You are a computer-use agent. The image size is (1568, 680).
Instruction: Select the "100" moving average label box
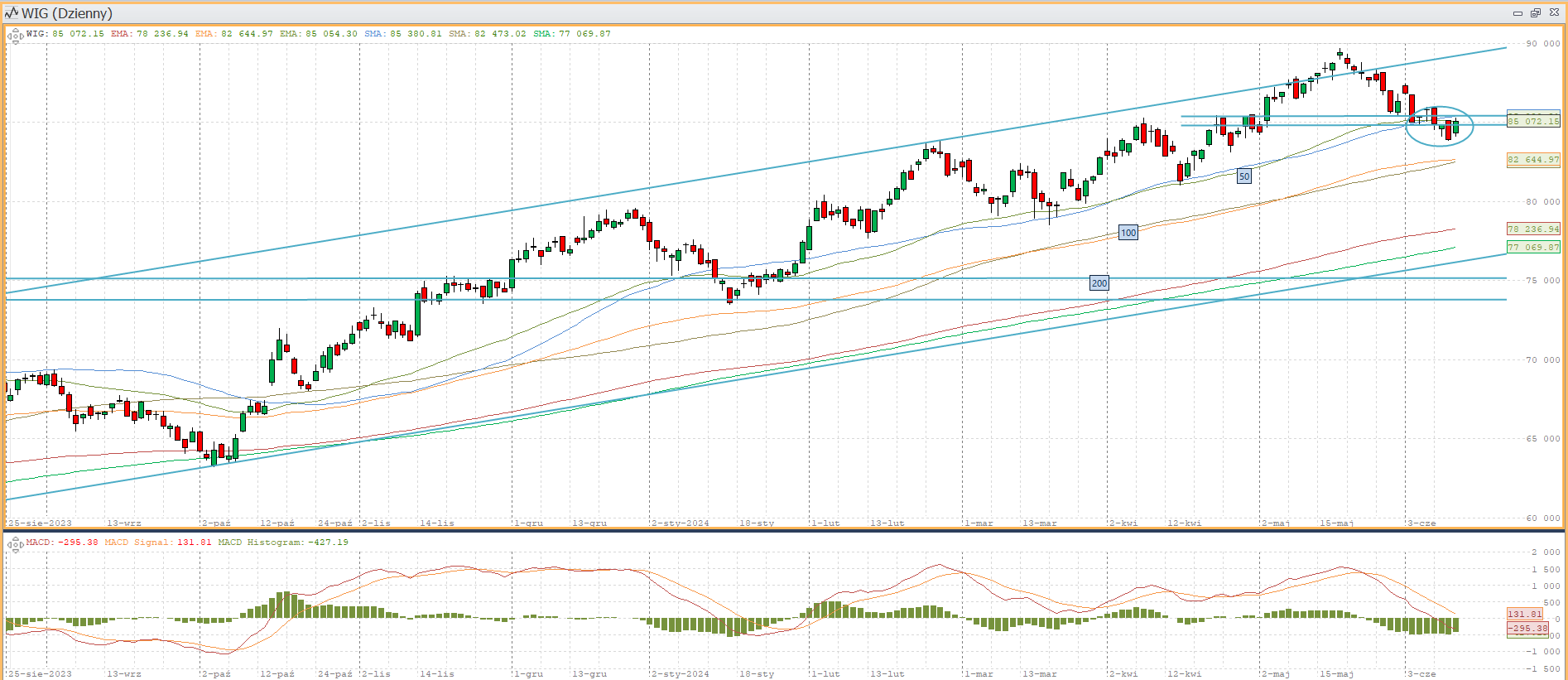[1128, 233]
